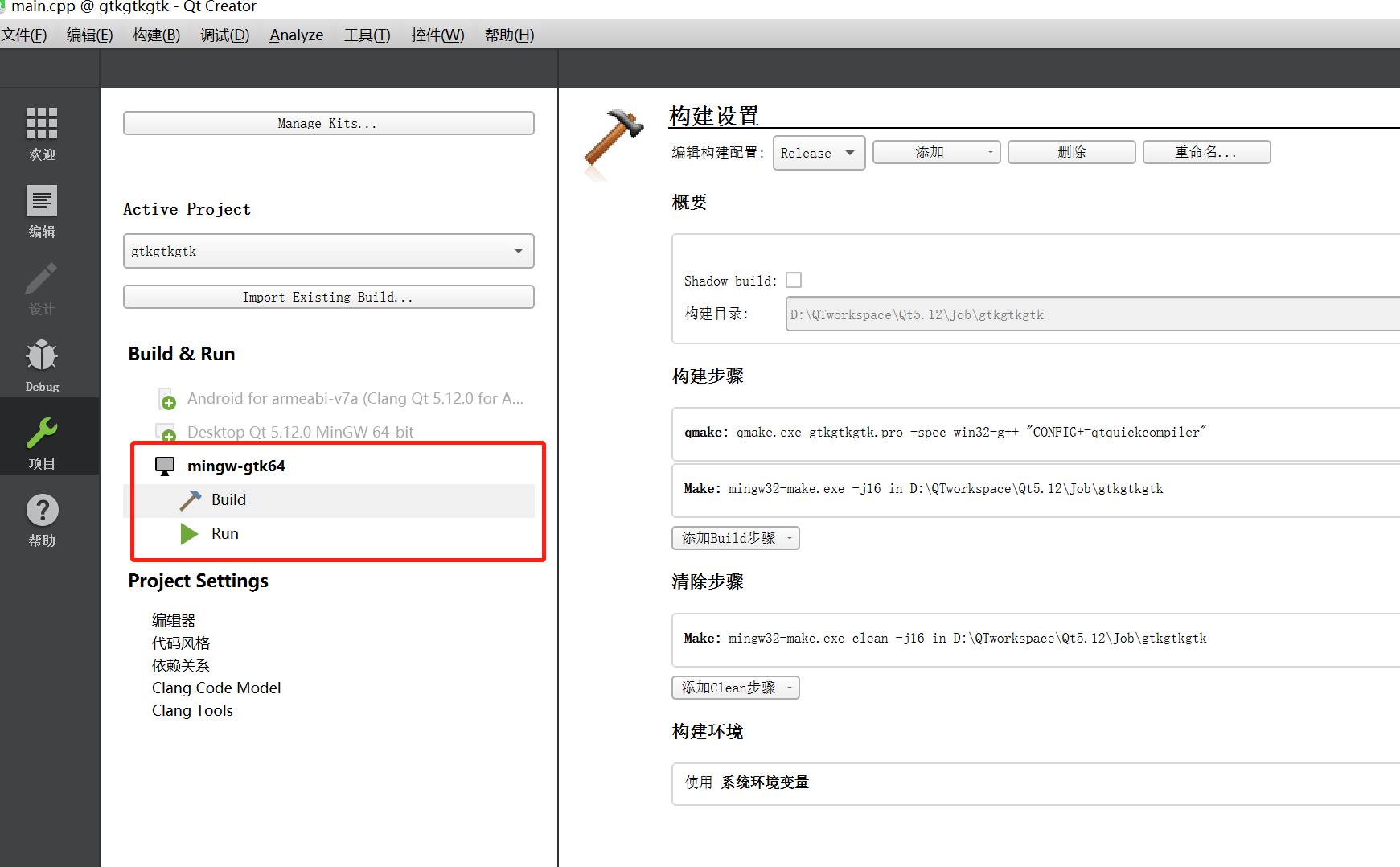Select Run under the mingw-gtk64 kit
This screenshot has height=867, width=1400.
[x=224, y=533]
